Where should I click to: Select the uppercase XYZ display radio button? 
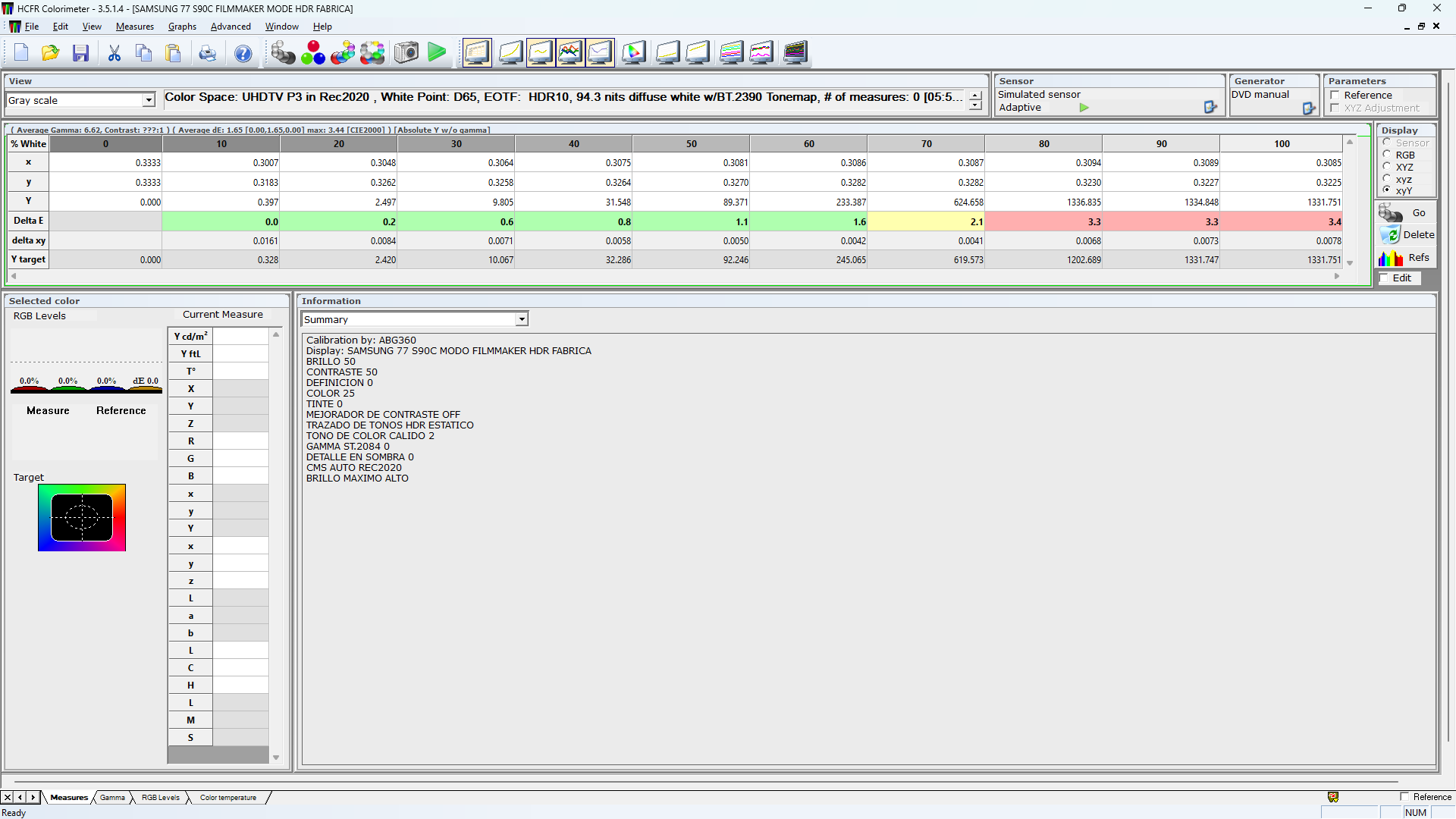1387,167
